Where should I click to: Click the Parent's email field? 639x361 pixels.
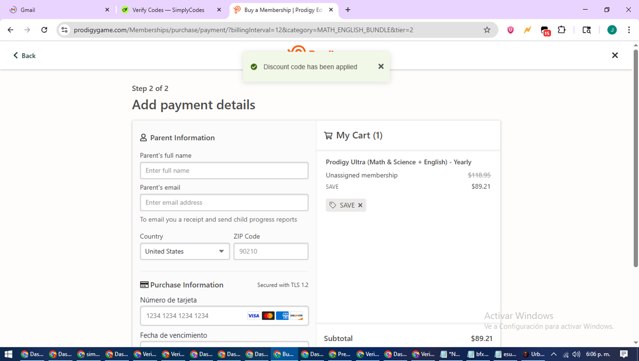[224, 203]
